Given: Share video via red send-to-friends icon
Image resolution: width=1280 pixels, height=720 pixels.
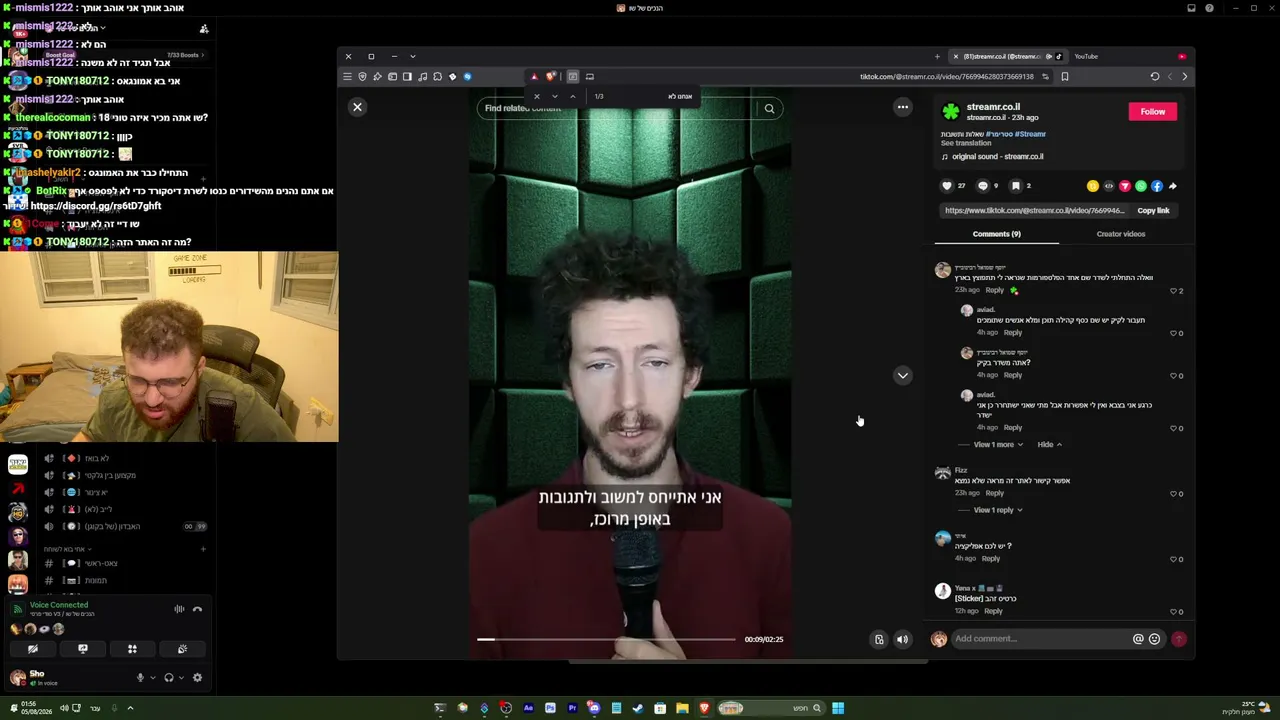Looking at the screenshot, I should pyautogui.click(x=1124, y=186).
